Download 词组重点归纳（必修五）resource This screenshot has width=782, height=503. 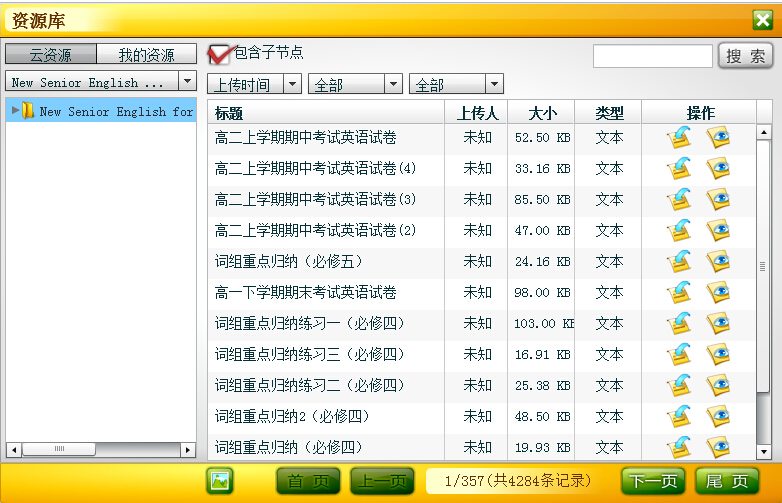pos(680,262)
